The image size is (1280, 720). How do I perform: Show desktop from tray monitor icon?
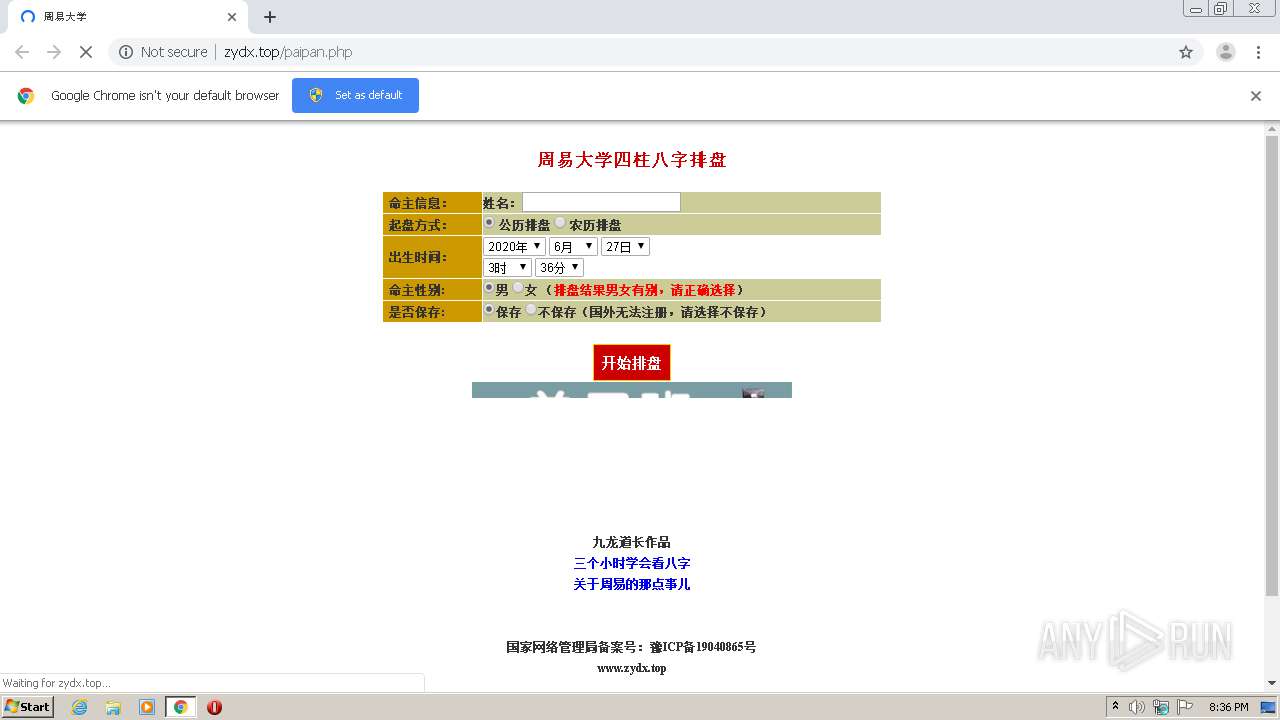pos(1268,707)
